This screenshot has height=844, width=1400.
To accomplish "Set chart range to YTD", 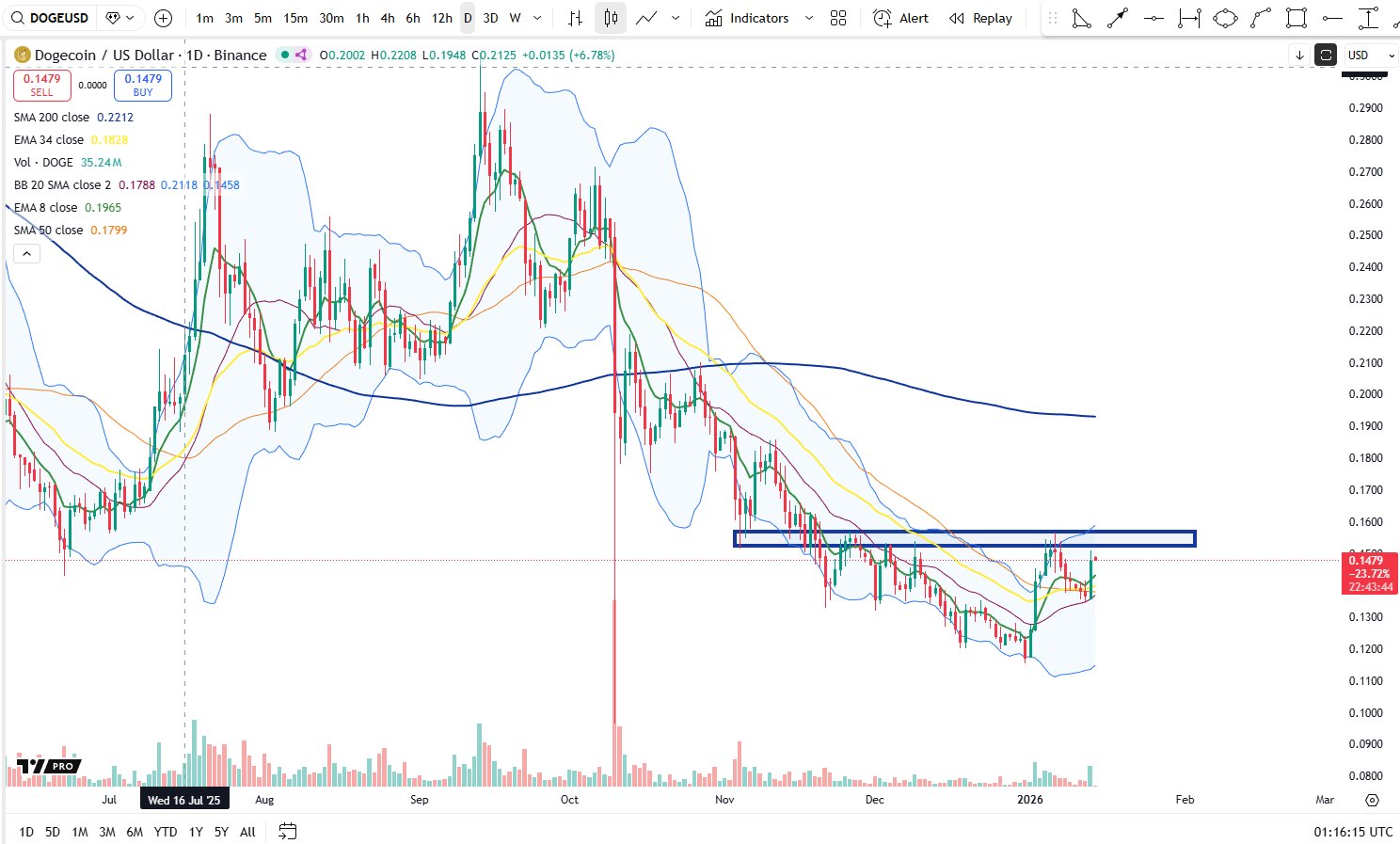I will coord(166,832).
